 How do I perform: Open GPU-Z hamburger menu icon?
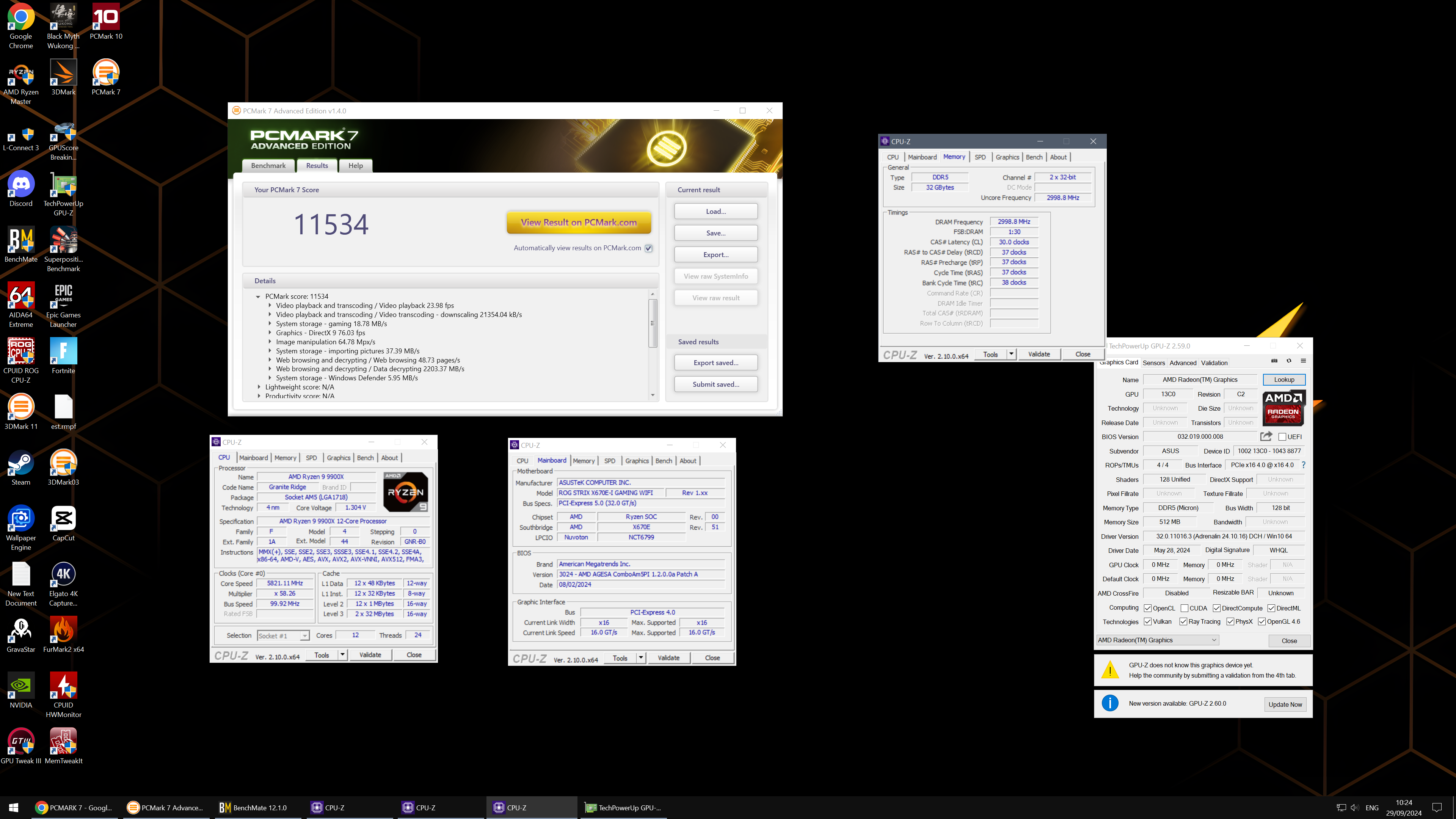tap(1303, 361)
